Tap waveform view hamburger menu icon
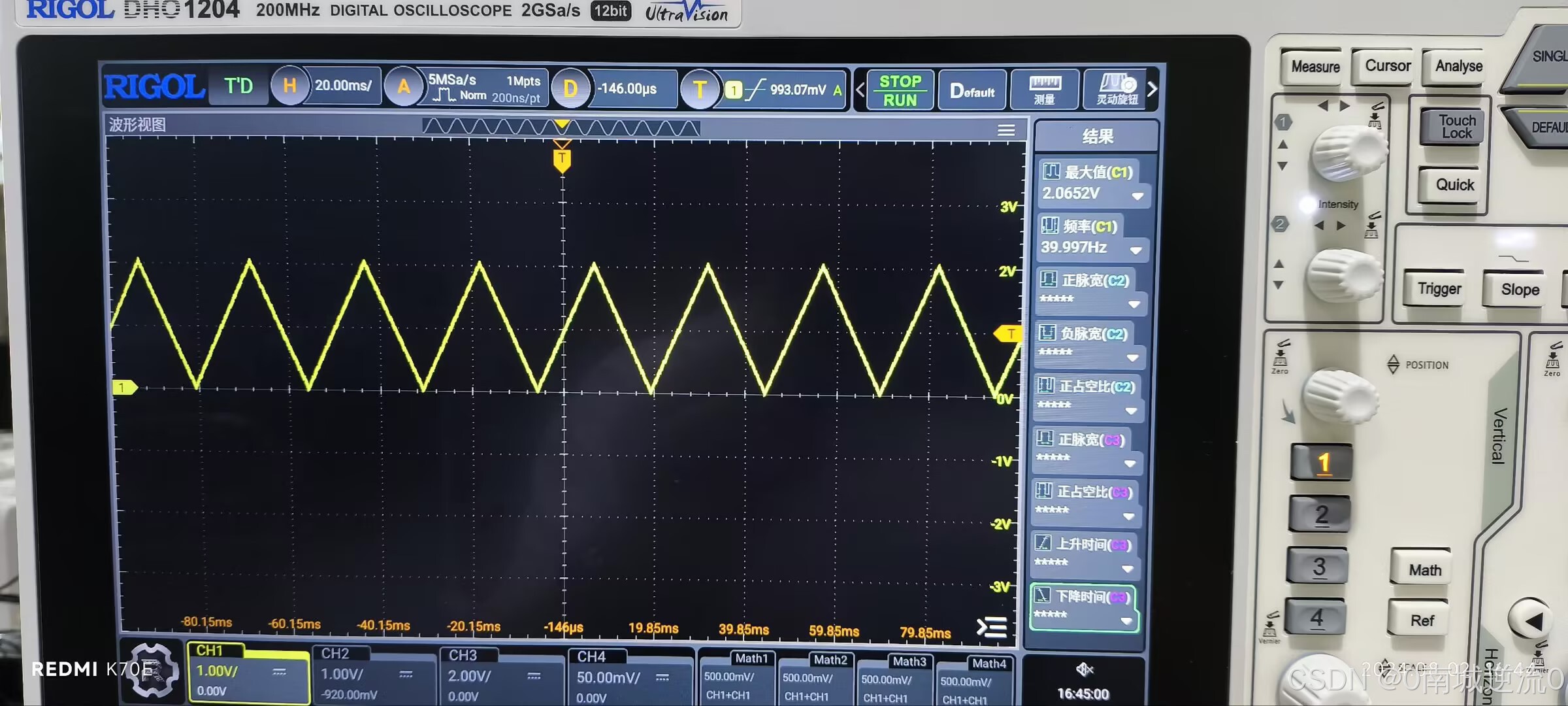Image resolution: width=1568 pixels, height=706 pixels. tap(1006, 130)
